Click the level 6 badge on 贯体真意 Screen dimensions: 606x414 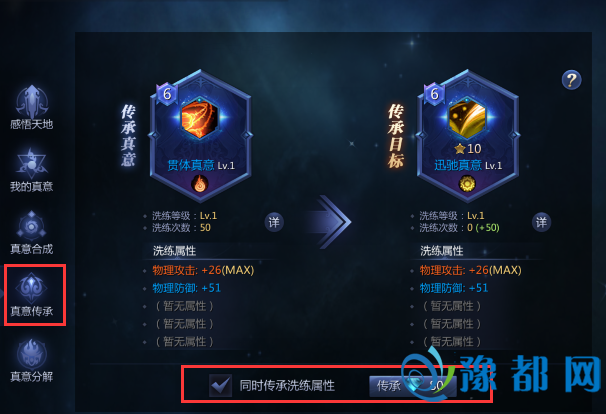[x=167, y=94]
